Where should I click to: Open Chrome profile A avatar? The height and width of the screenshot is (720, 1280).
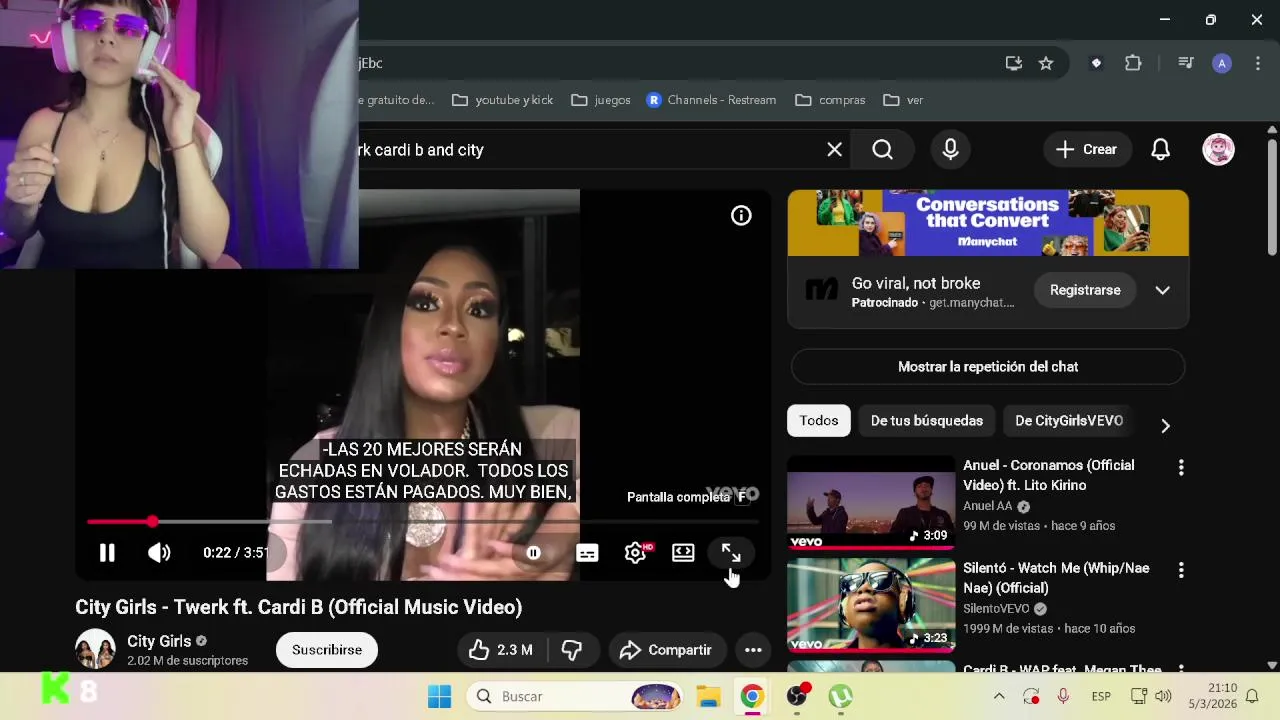(x=1221, y=63)
